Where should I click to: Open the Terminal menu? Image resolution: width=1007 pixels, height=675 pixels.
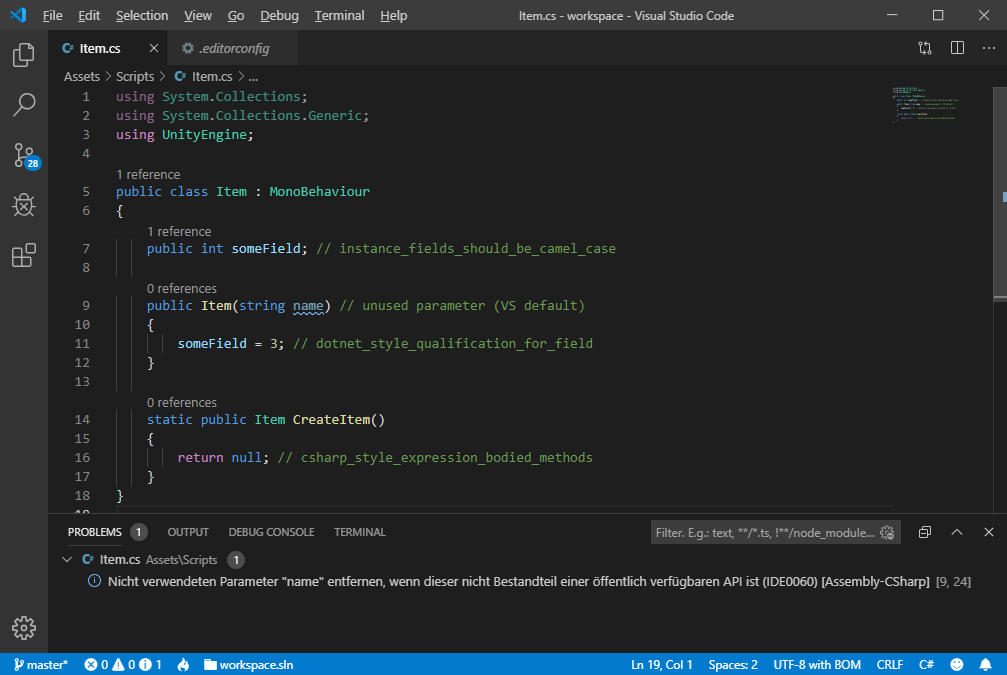point(339,15)
